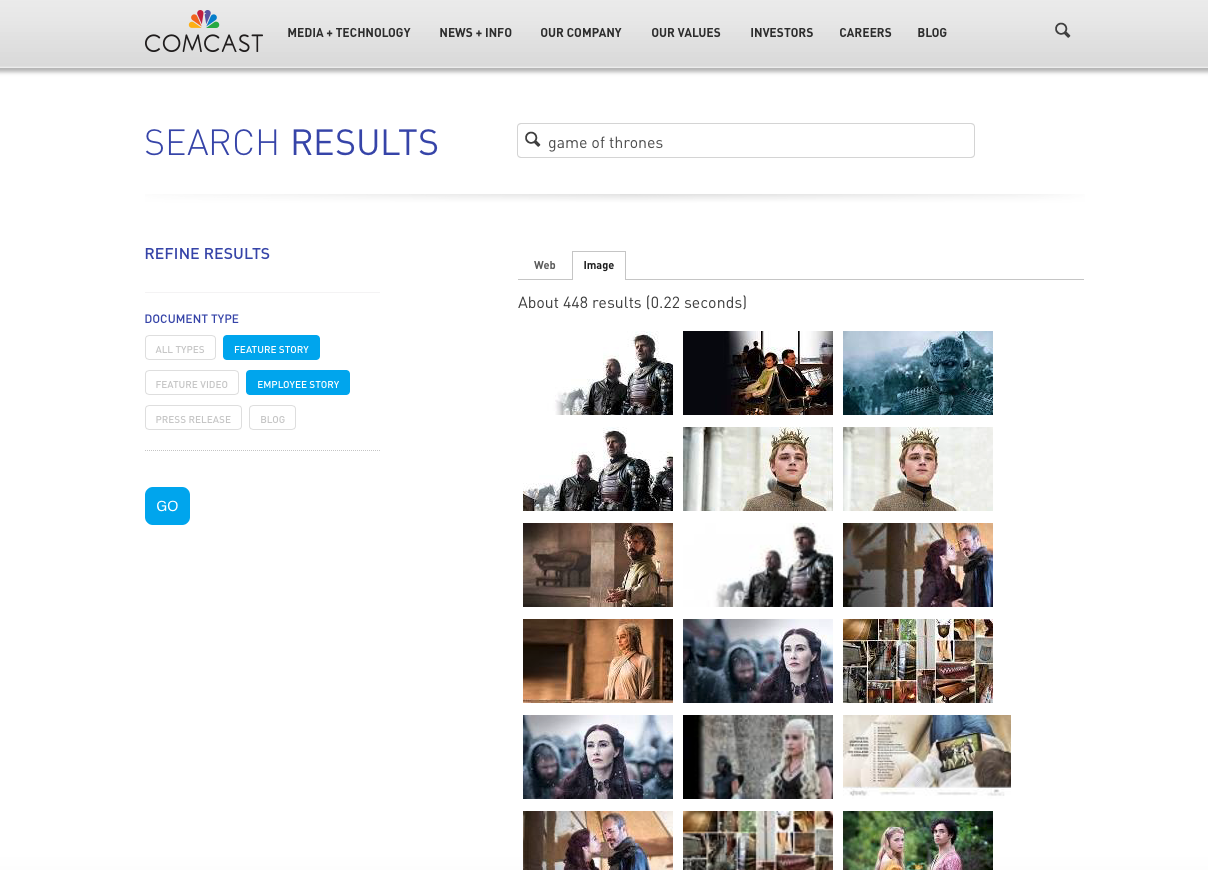Open the Daenerys with hooded figure thumbnail

click(x=758, y=757)
